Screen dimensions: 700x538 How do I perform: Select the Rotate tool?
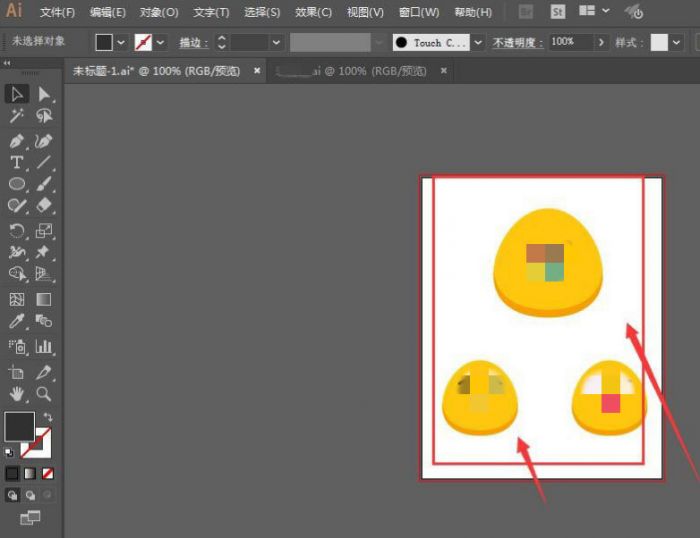(x=17, y=231)
